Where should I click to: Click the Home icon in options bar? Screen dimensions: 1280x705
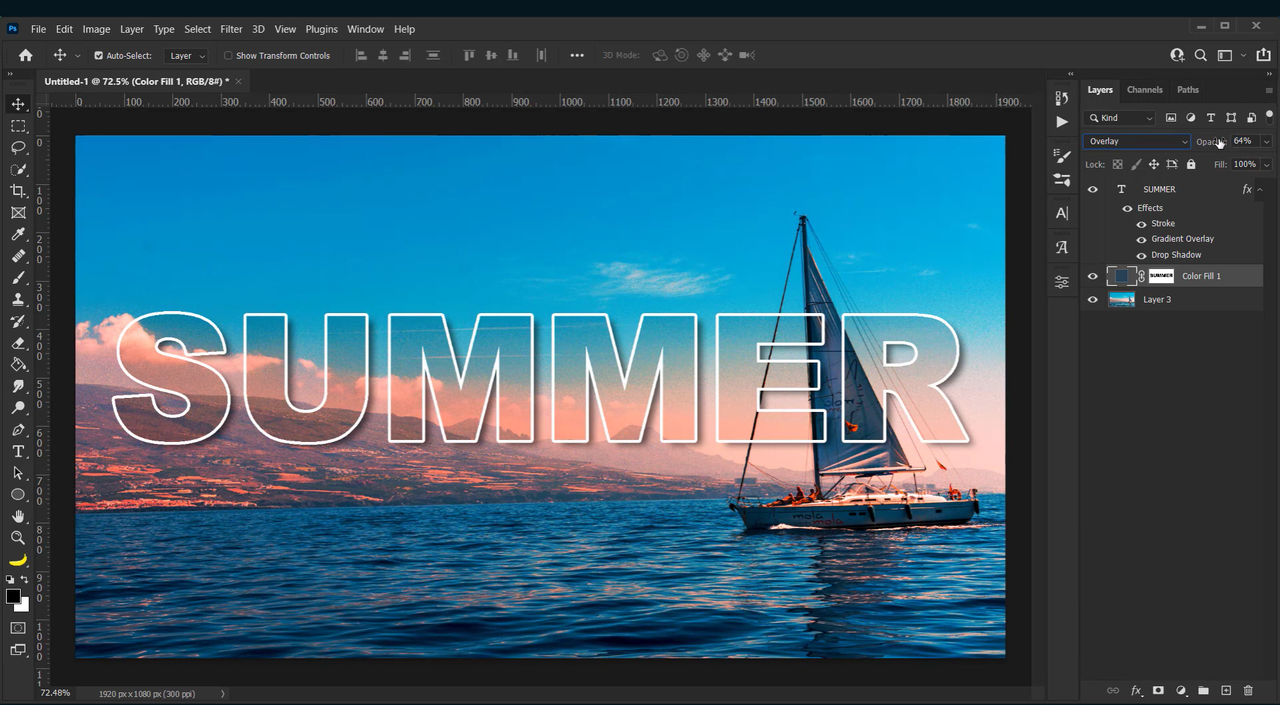(x=26, y=56)
